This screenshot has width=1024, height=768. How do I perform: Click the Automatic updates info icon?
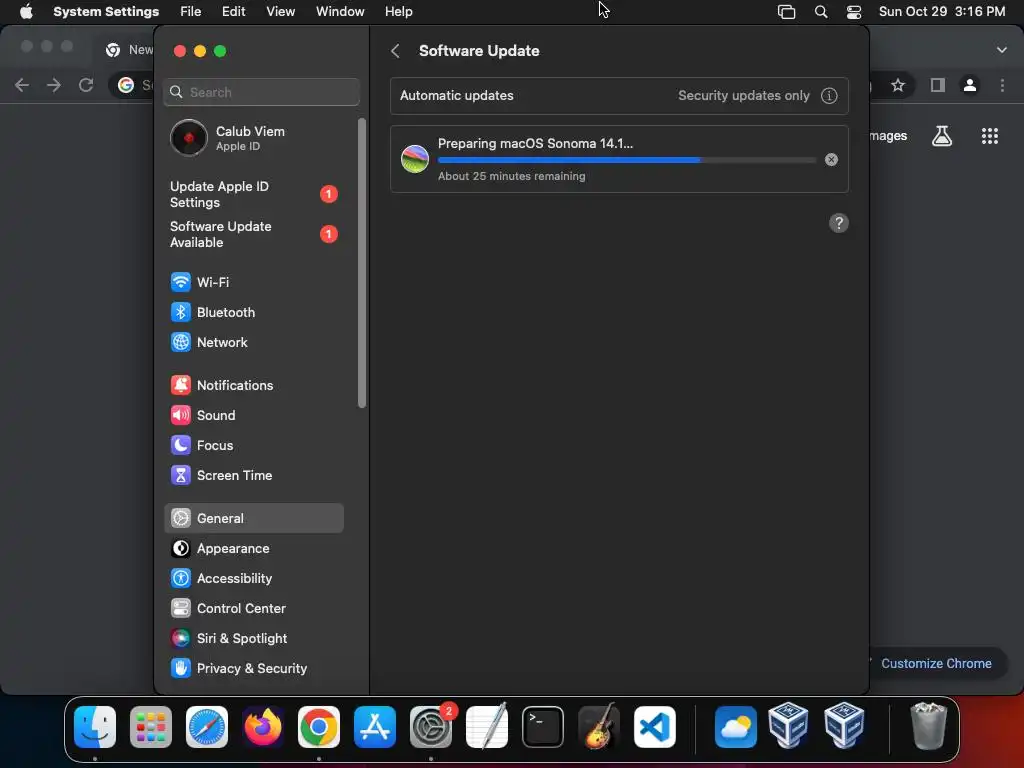pos(829,96)
